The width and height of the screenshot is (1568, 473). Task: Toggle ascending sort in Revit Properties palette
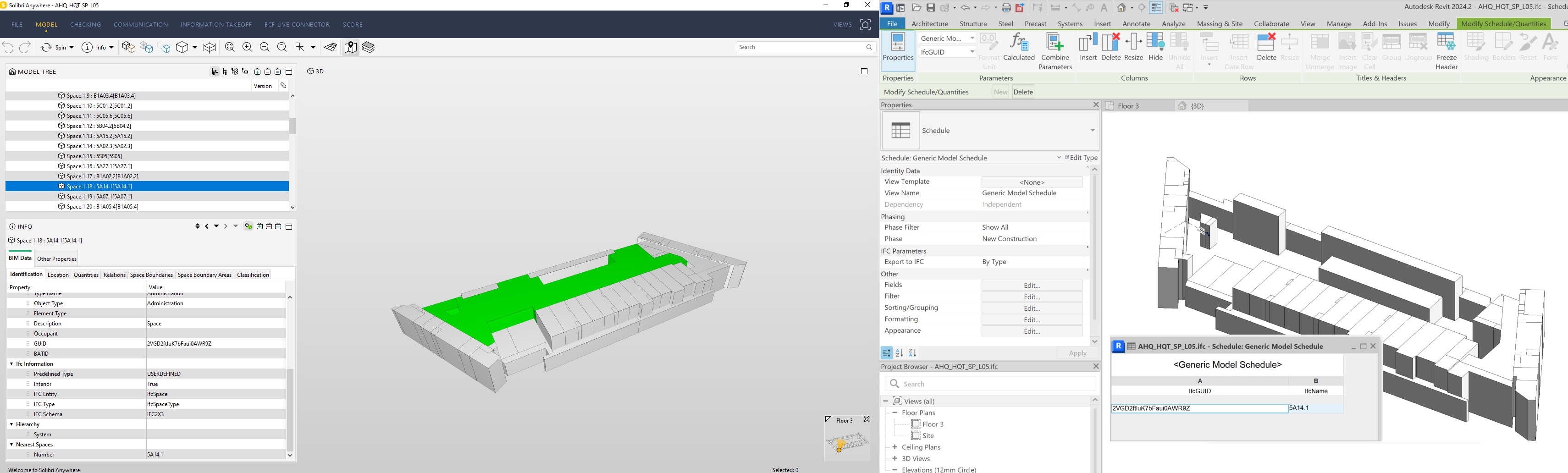[x=900, y=353]
